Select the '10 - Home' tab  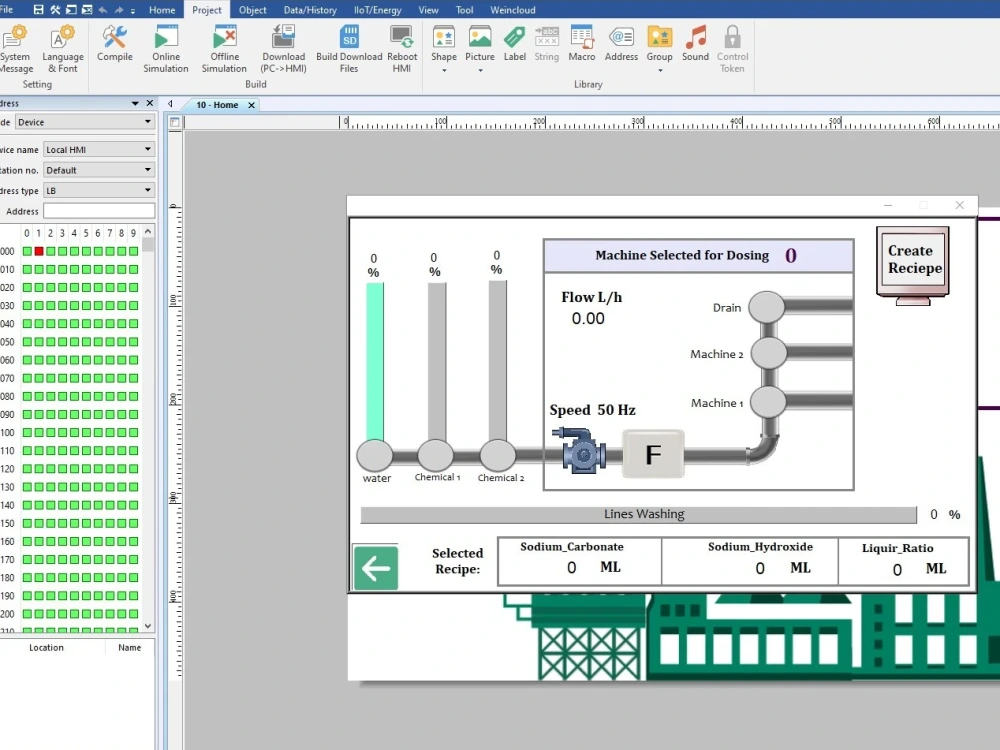219,104
